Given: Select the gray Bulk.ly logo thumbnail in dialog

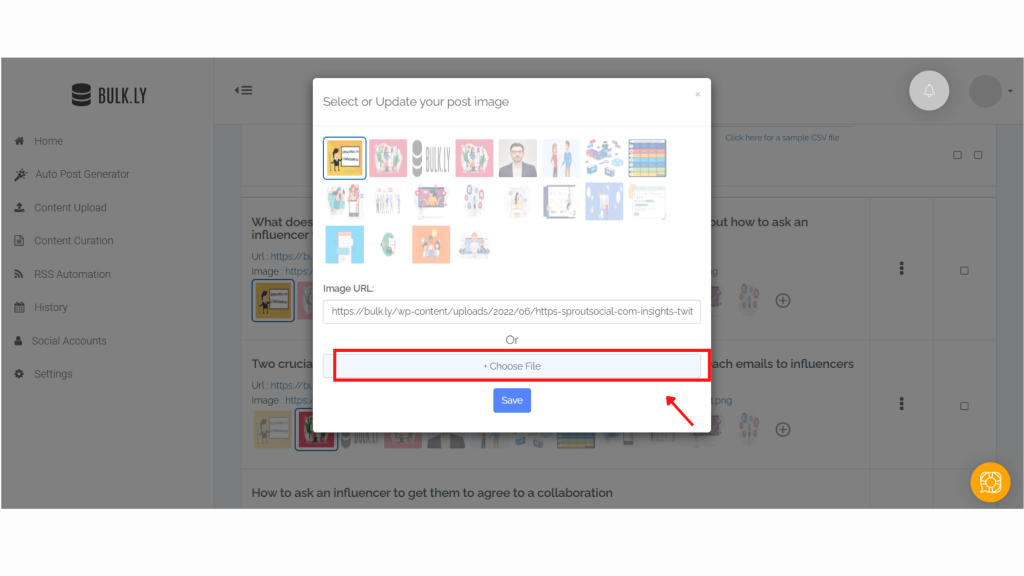Looking at the screenshot, I should pos(431,158).
